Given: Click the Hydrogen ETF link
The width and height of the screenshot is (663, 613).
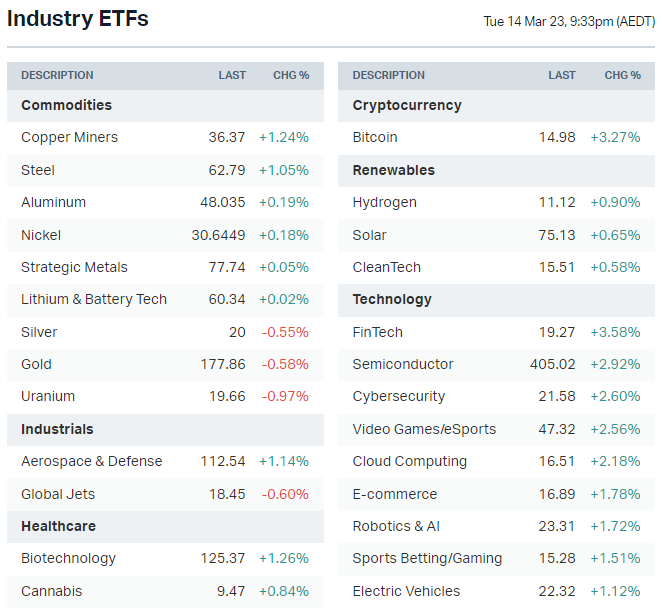Looking at the screenshot, I should coord(385,202).
